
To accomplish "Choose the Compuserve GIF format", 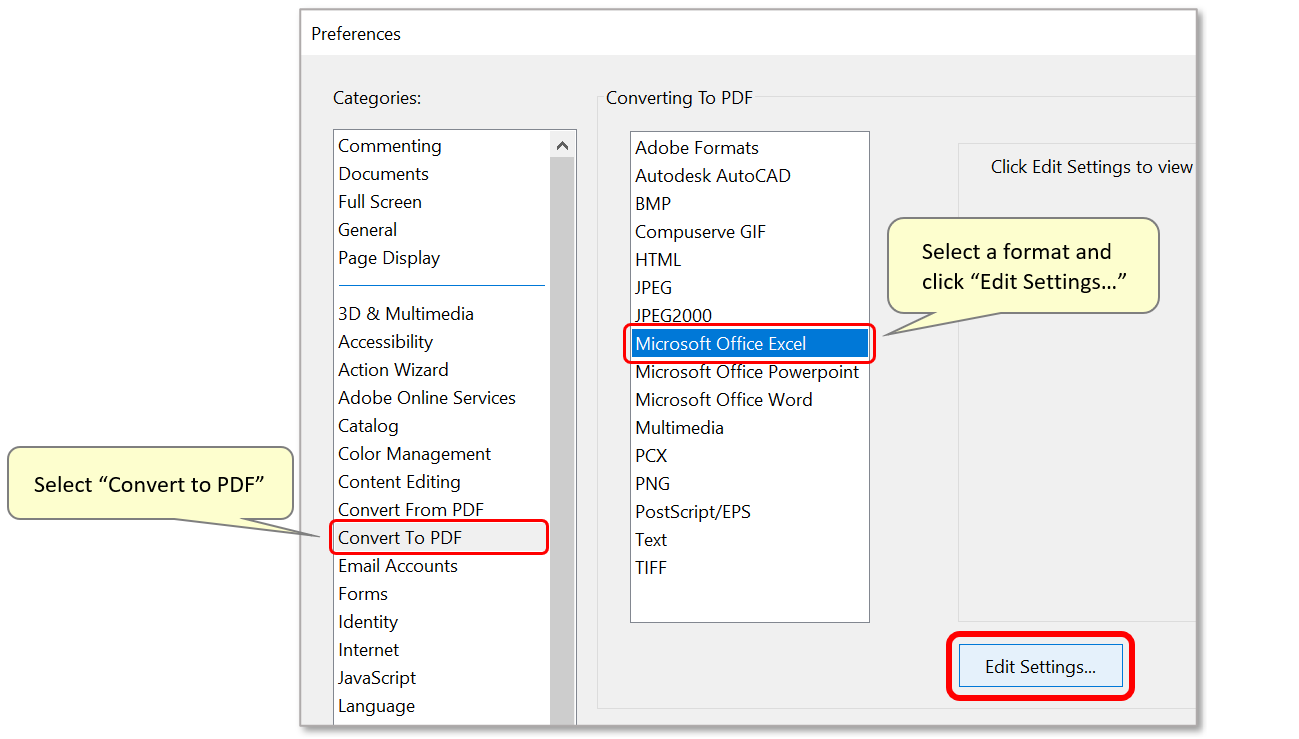I will [x=699, y=231].
